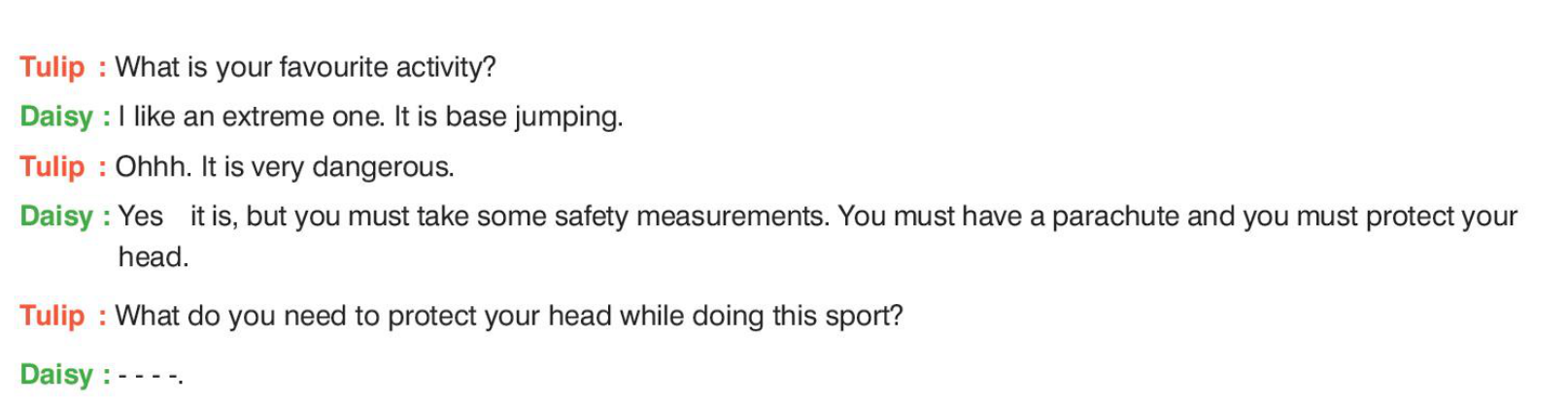Viewport: 1568px width, 404px height.
Task: Click the Daisy label beside "Yes it is"
Action: [56, 216]
